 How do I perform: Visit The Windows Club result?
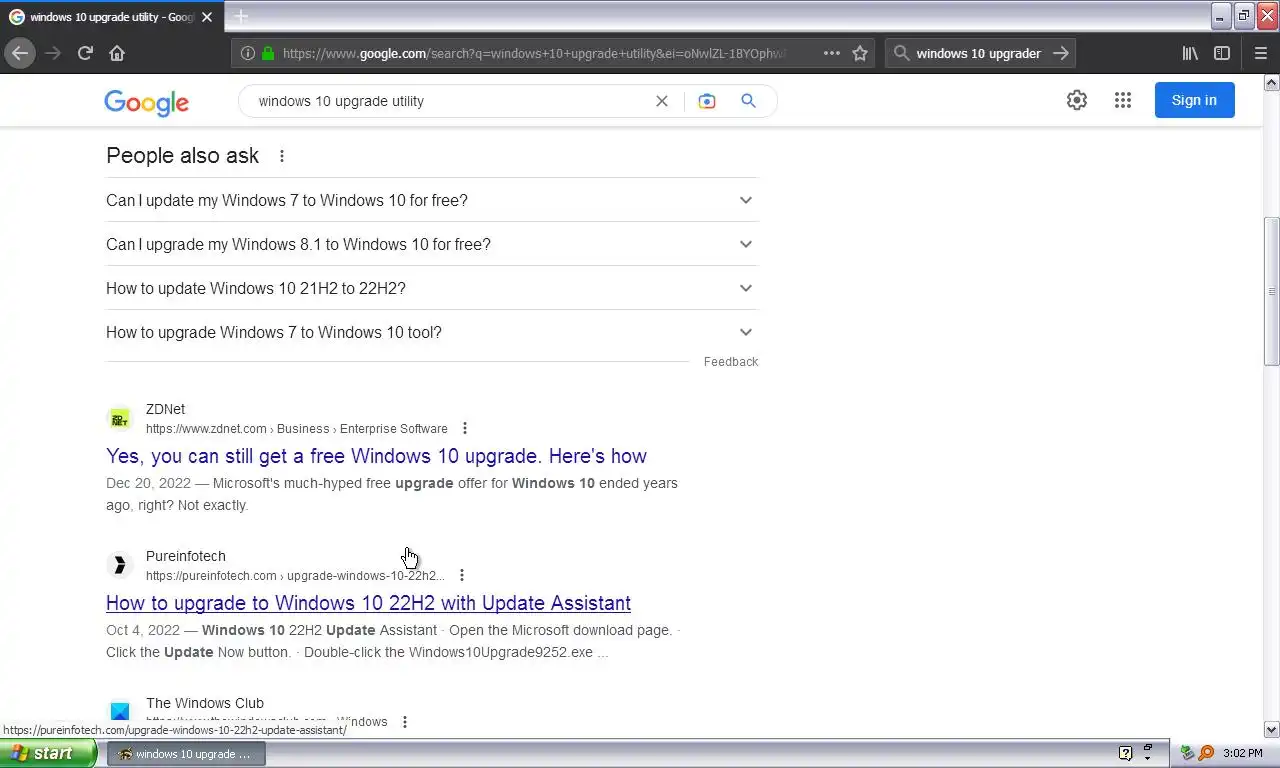pyautogui.click(x=205, y=703)
